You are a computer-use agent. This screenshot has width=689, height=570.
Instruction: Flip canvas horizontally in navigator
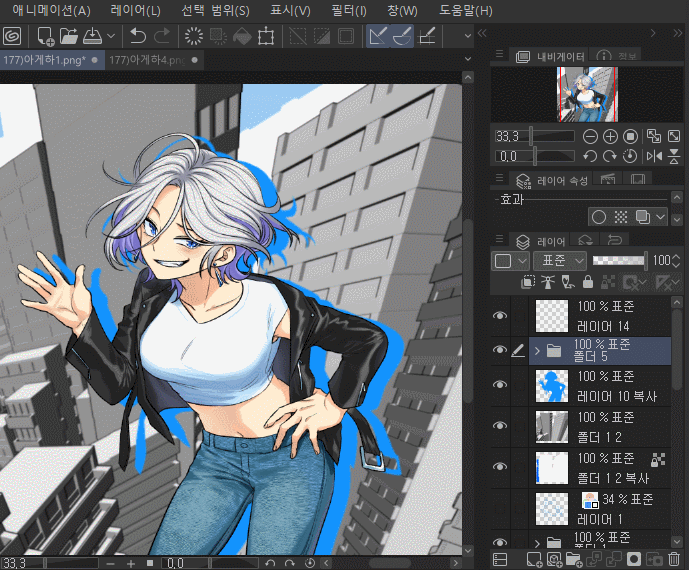(654, 156)
